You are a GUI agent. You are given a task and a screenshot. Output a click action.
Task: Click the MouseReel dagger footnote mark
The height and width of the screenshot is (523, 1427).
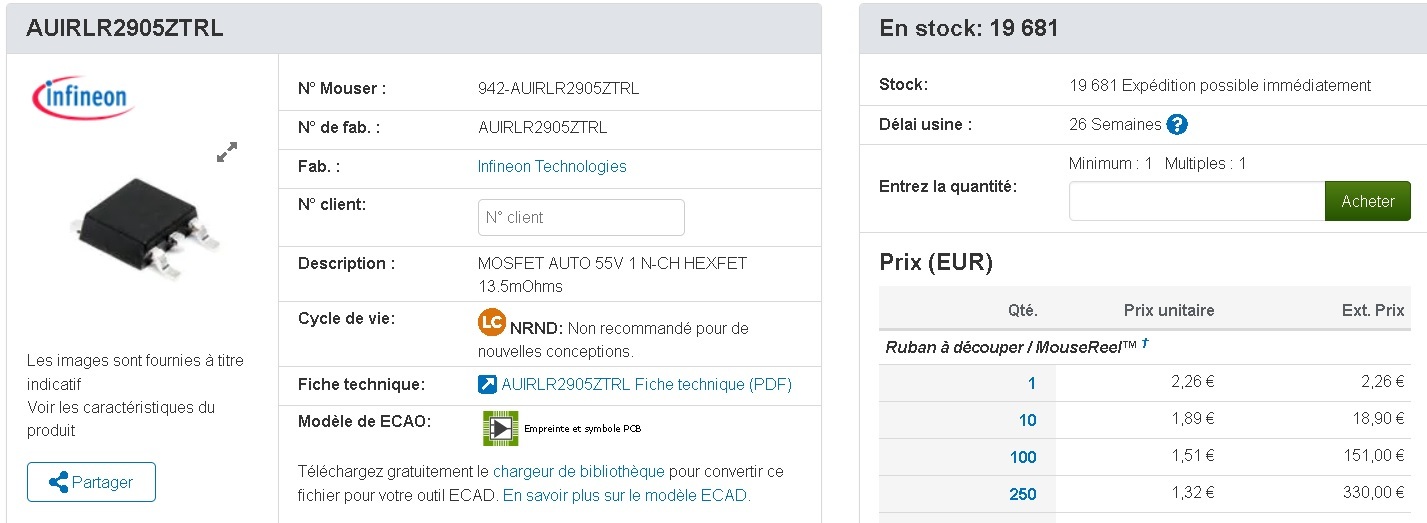coord(1145,344)
